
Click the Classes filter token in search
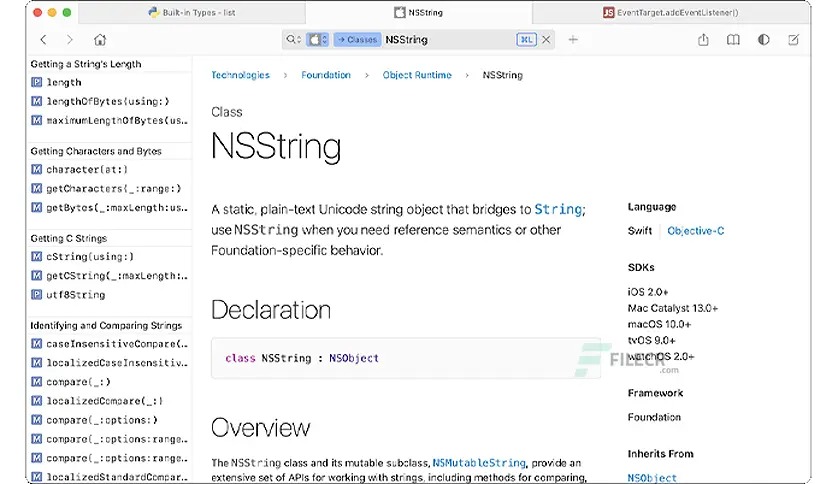[x=357, y=40]
